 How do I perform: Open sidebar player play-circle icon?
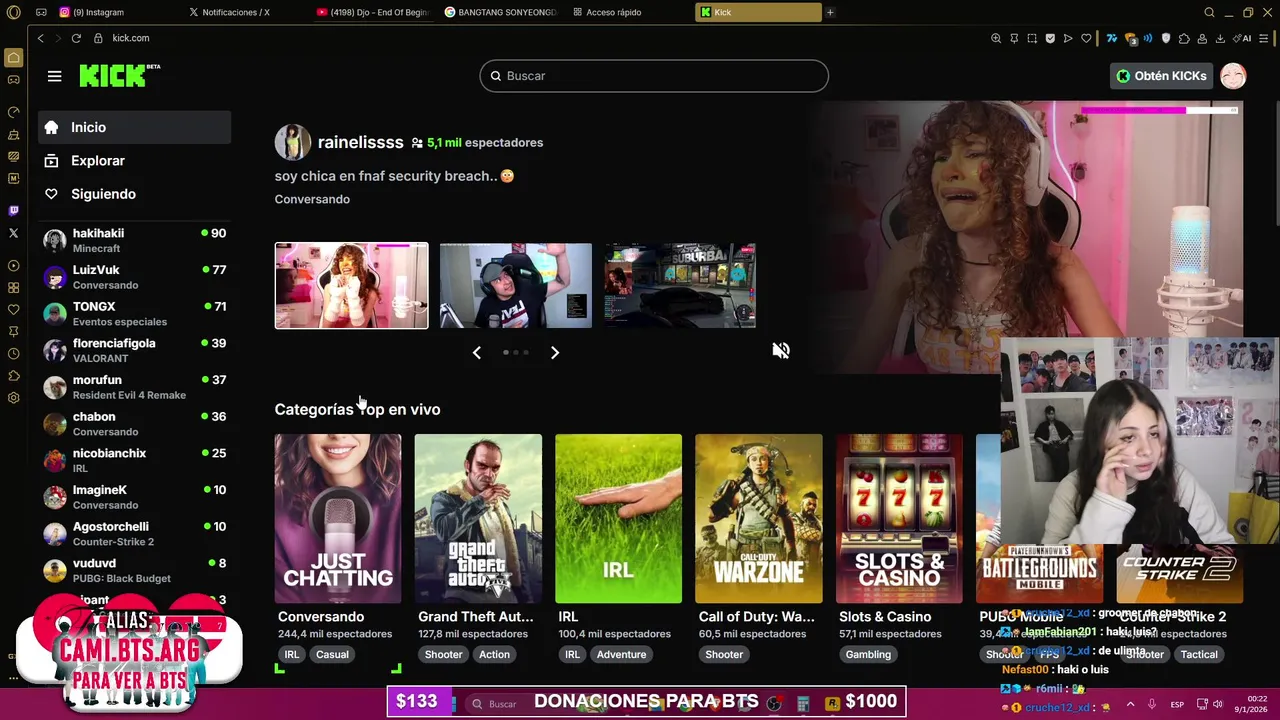point(13,266)
